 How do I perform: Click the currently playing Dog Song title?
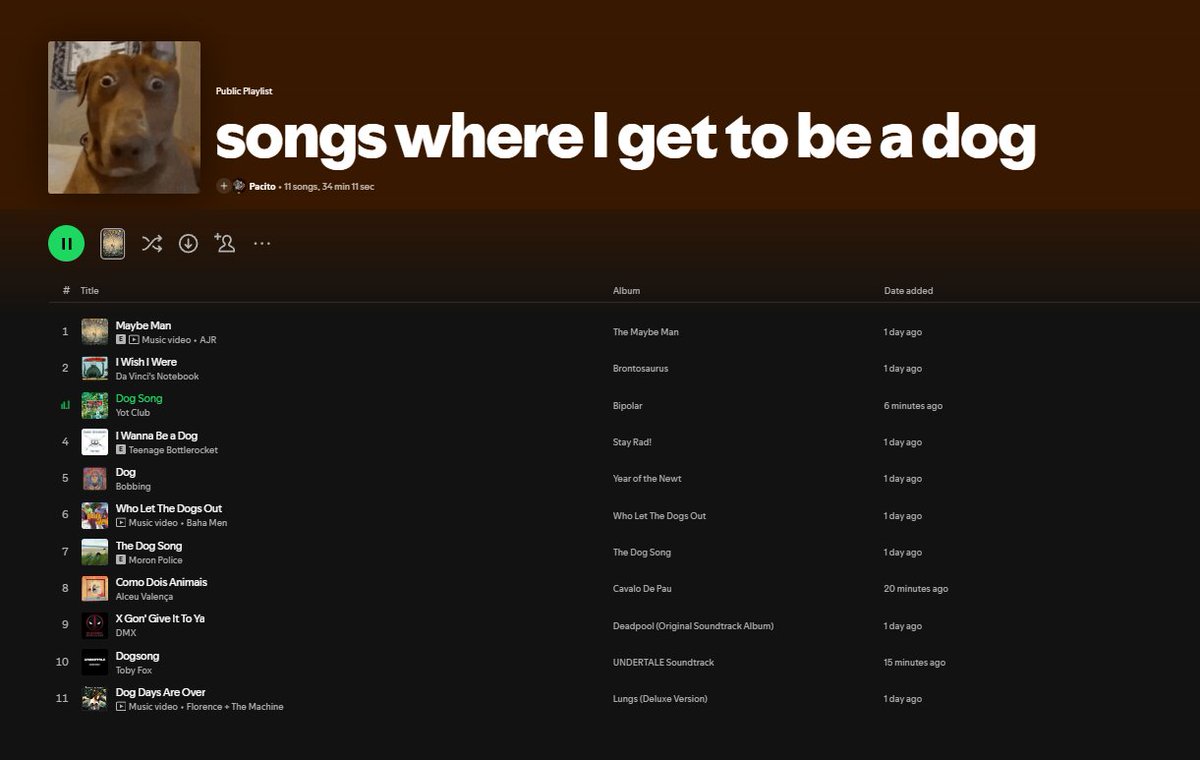point(139,398)
